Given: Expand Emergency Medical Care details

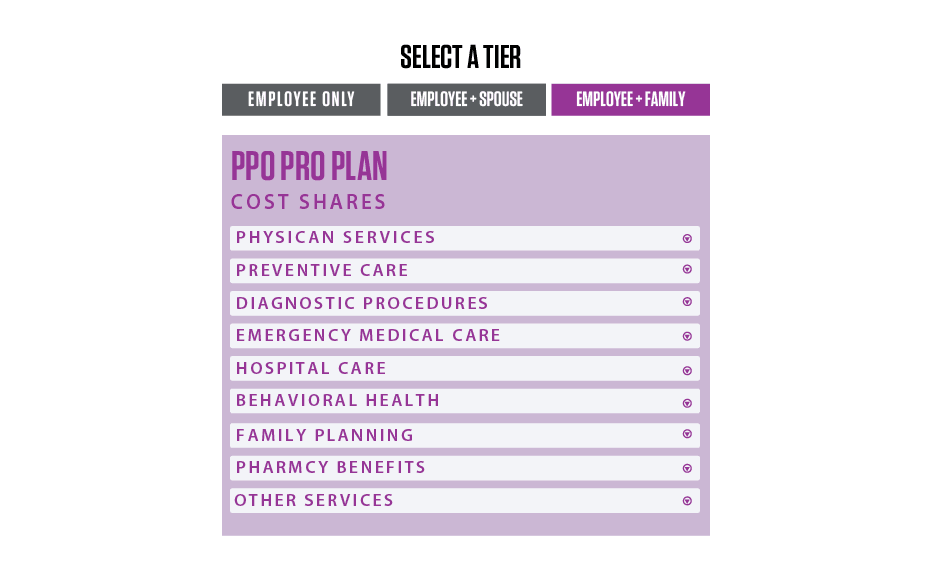Looking at the screenshot, I should click(465, 336).
